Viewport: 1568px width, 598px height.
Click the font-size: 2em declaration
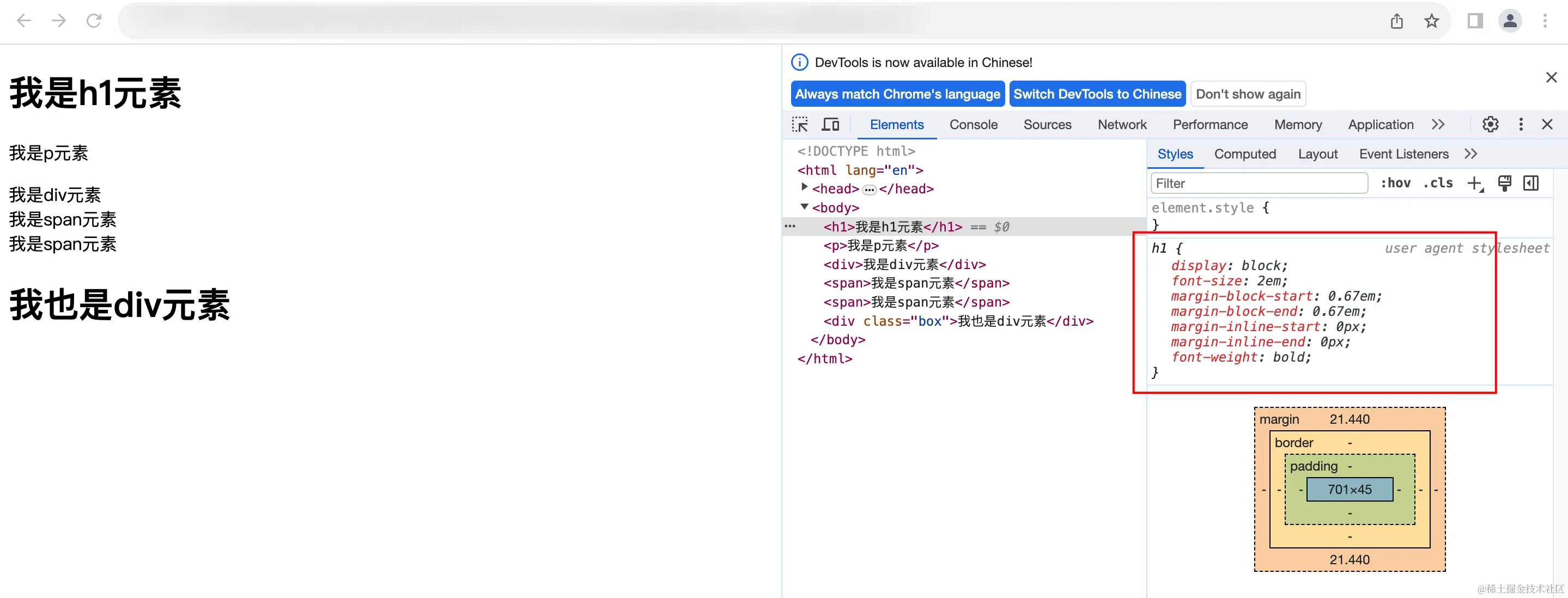click(1229, 281)
